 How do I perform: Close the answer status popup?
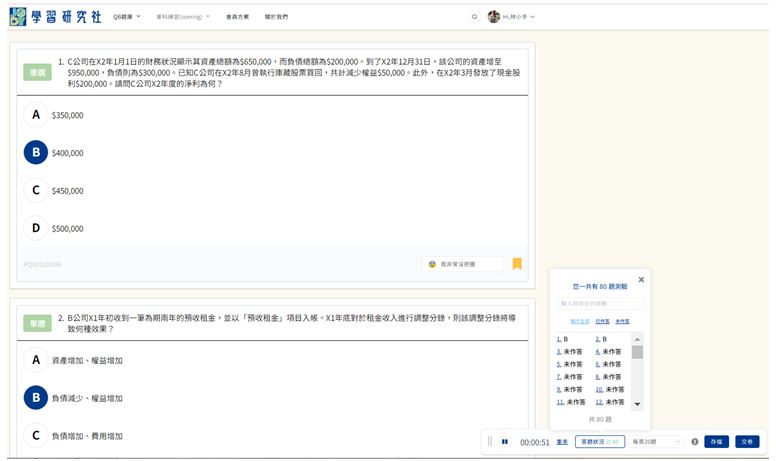tap(641, 280)
